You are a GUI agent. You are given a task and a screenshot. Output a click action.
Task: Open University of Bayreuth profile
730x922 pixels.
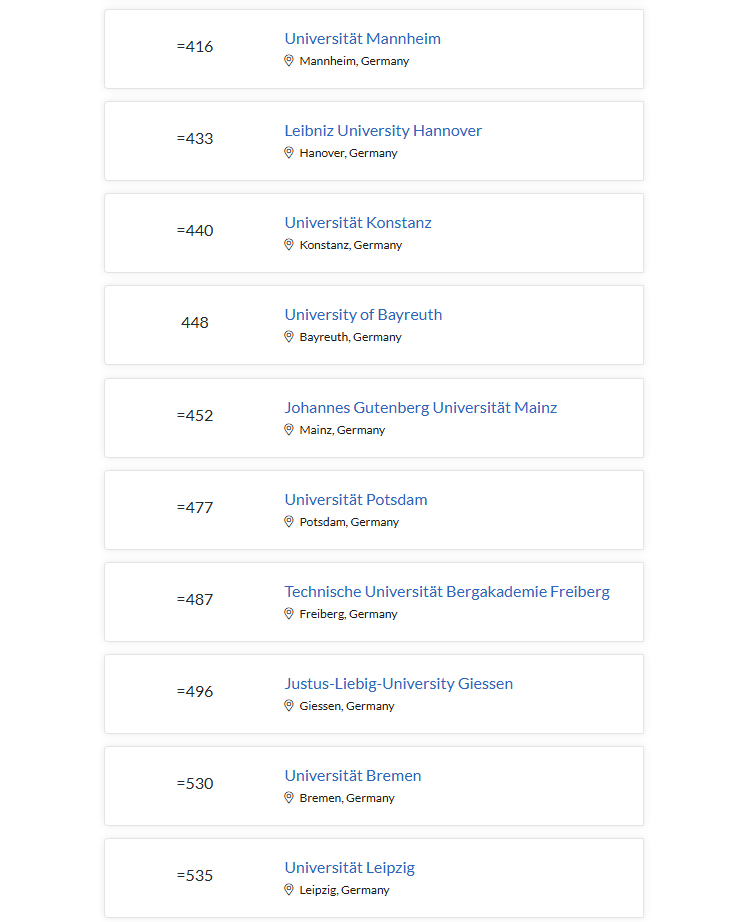pyautogui.click(x=363, y=315)
